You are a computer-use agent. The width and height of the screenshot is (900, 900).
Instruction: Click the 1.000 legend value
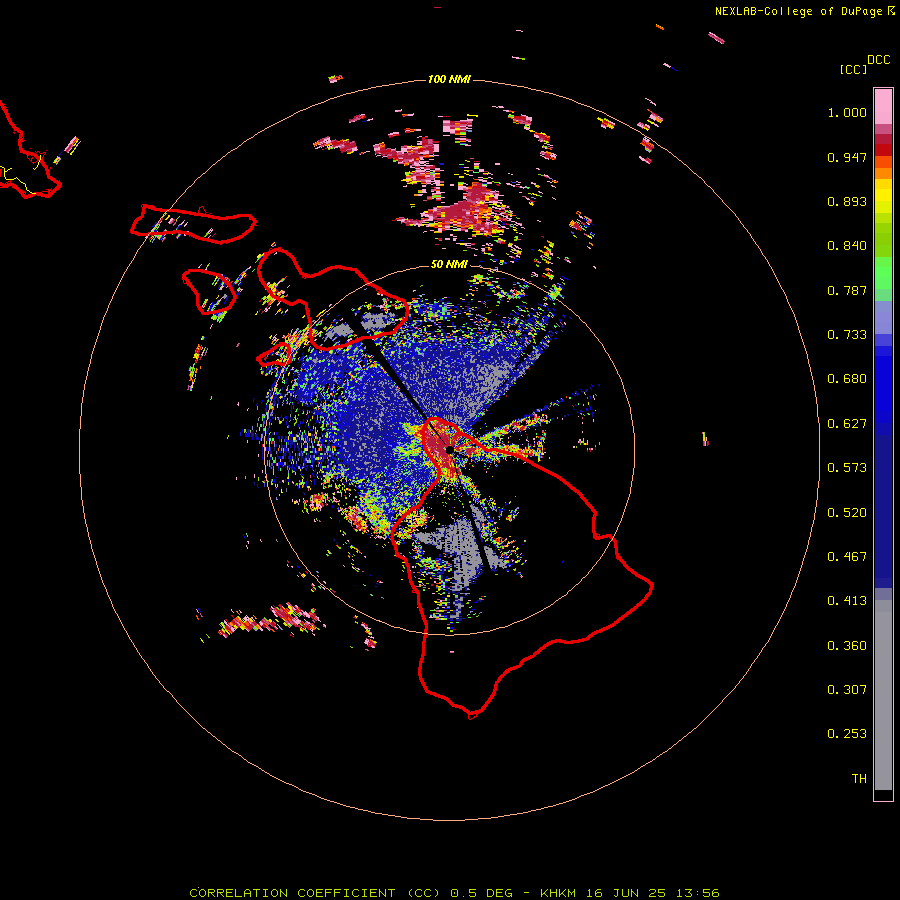pos(847,112)
